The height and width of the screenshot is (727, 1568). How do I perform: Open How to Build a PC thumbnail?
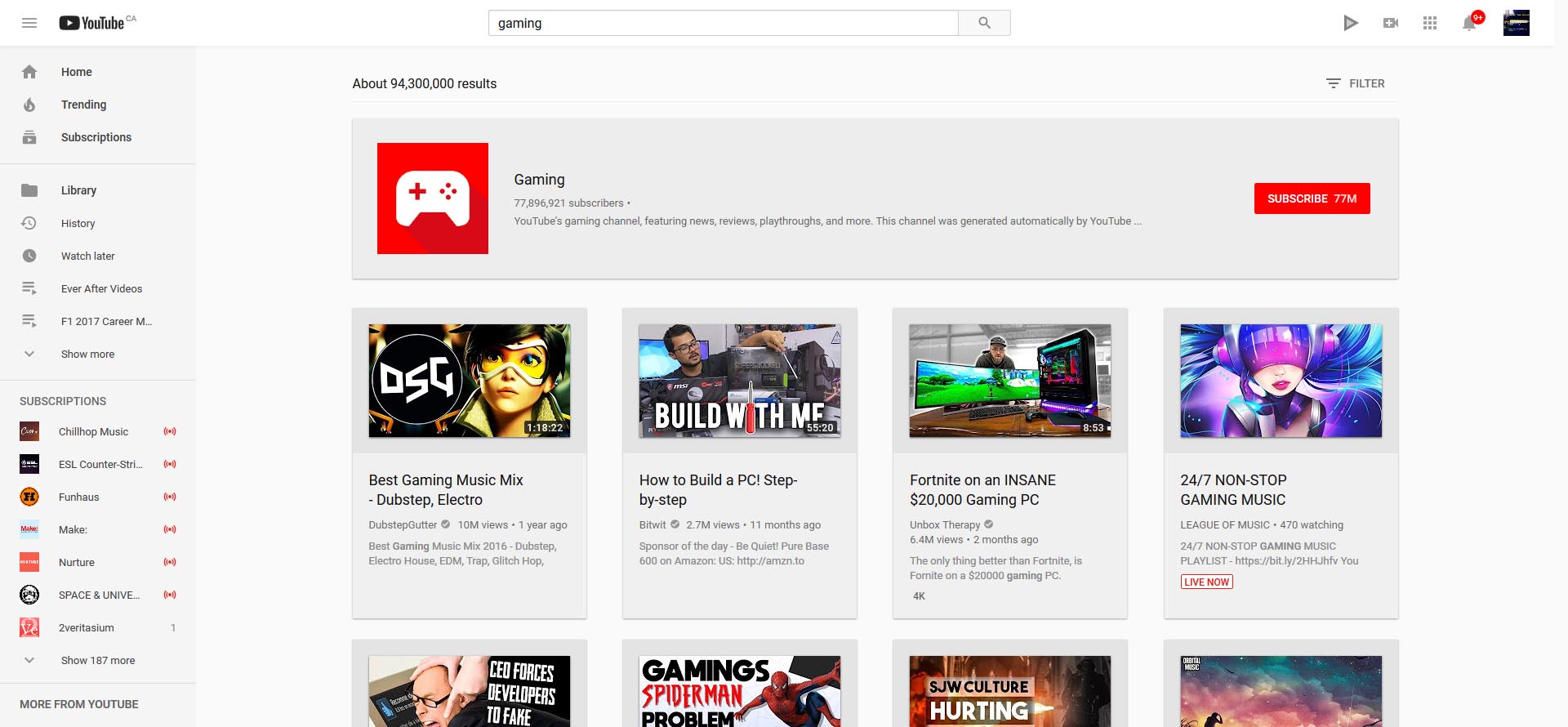tap(740, 381)
